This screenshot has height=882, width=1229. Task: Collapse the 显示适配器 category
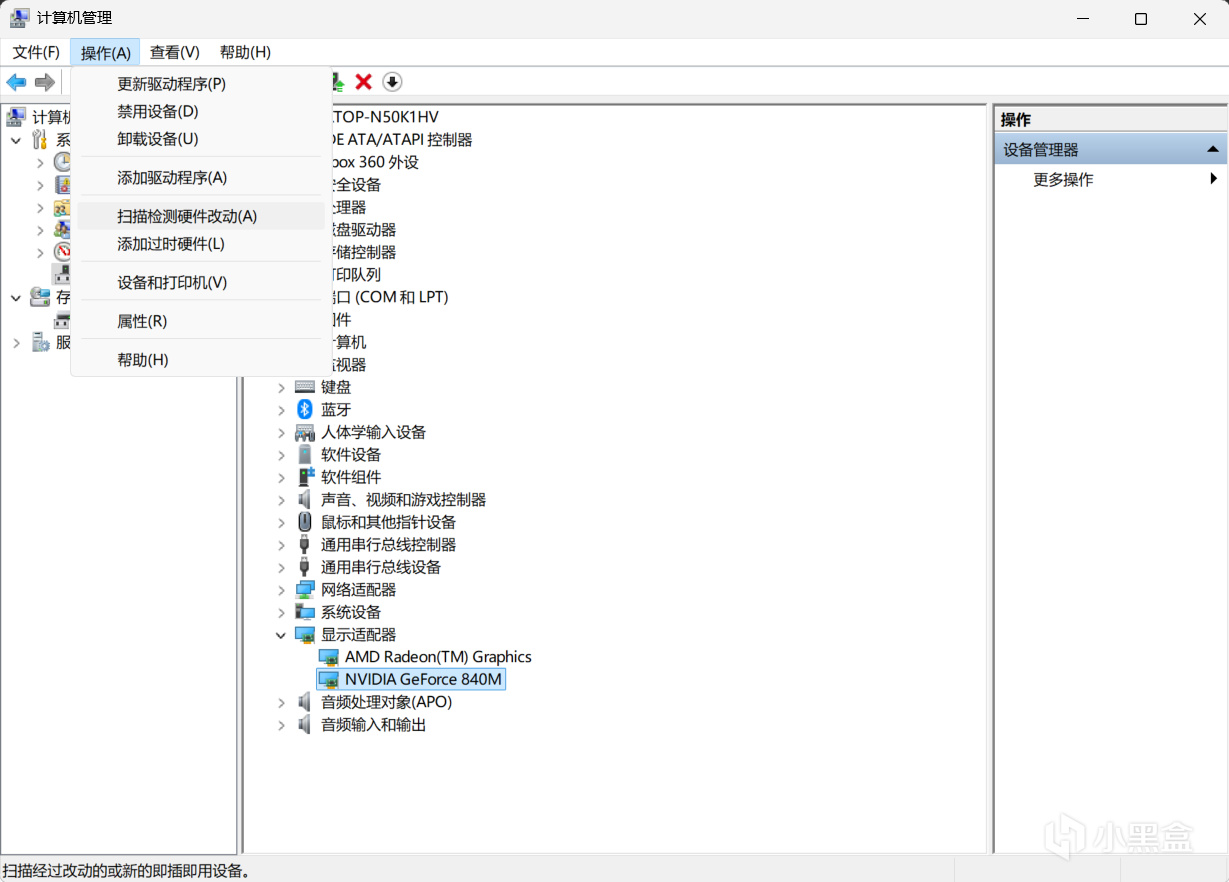pos(282,635)
